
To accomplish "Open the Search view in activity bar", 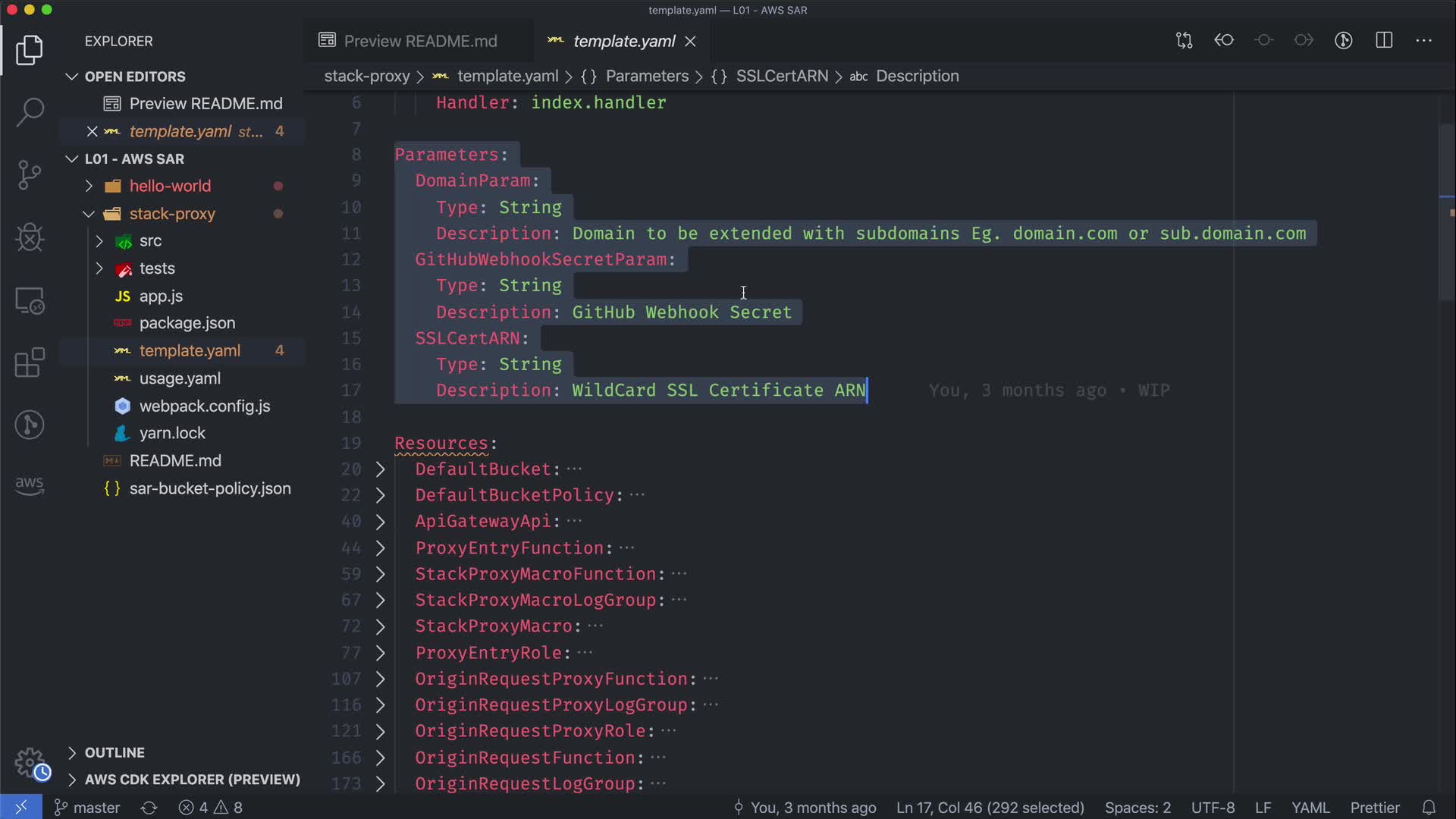I will (x=30, y=112).
